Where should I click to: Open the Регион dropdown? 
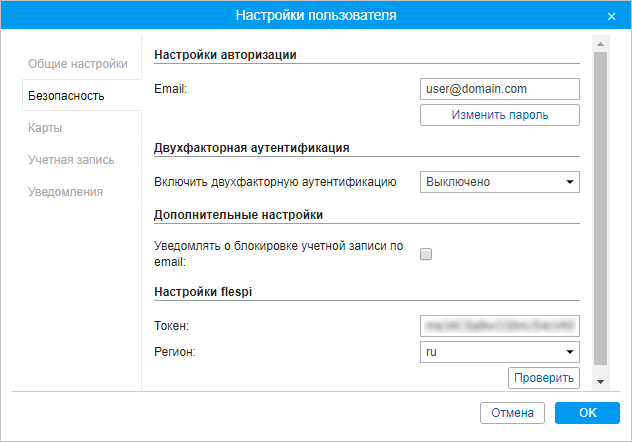[492, 352]
